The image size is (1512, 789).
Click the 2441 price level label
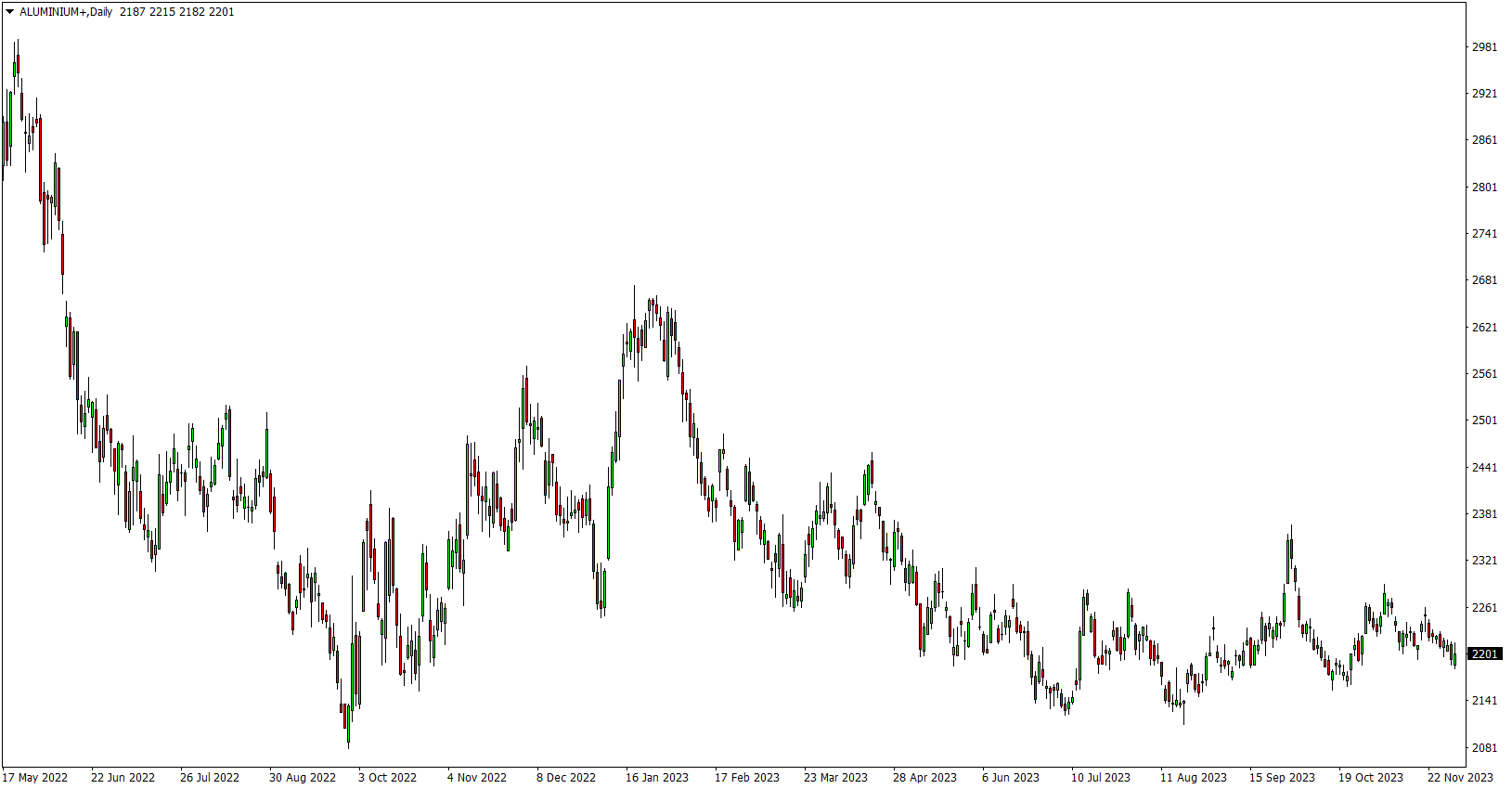pos(1484,468)
